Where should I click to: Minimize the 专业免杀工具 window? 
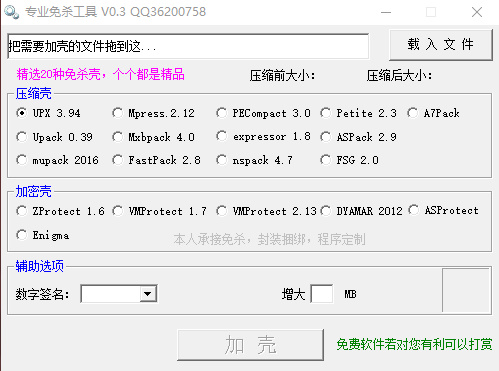coord(386,12)
